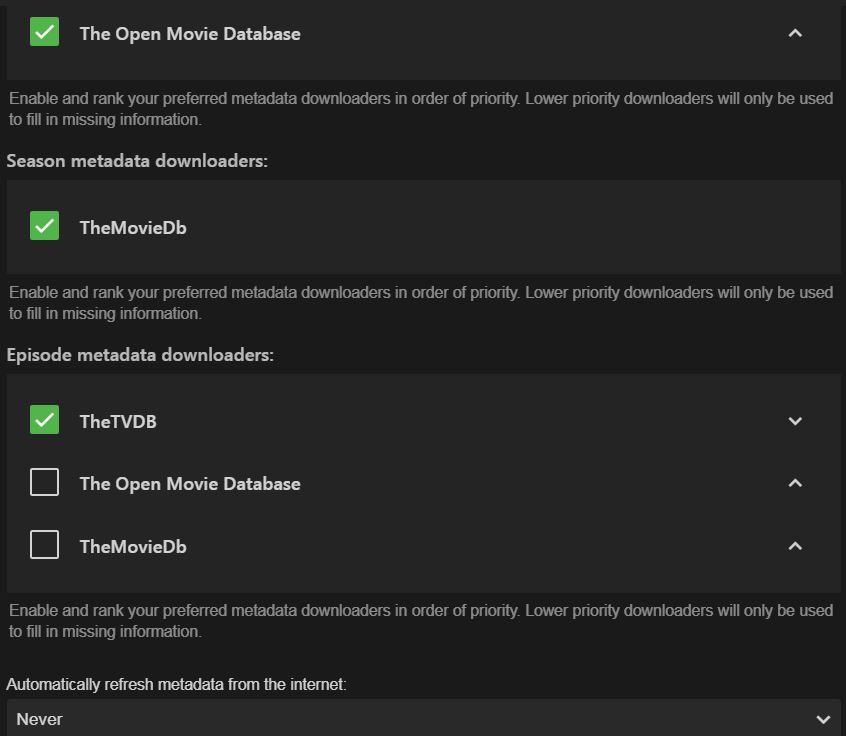This screenshot has width=846, height=736.
Task: Click the Open Movie Database label beside the unchecked box
Action: point(190,484)
